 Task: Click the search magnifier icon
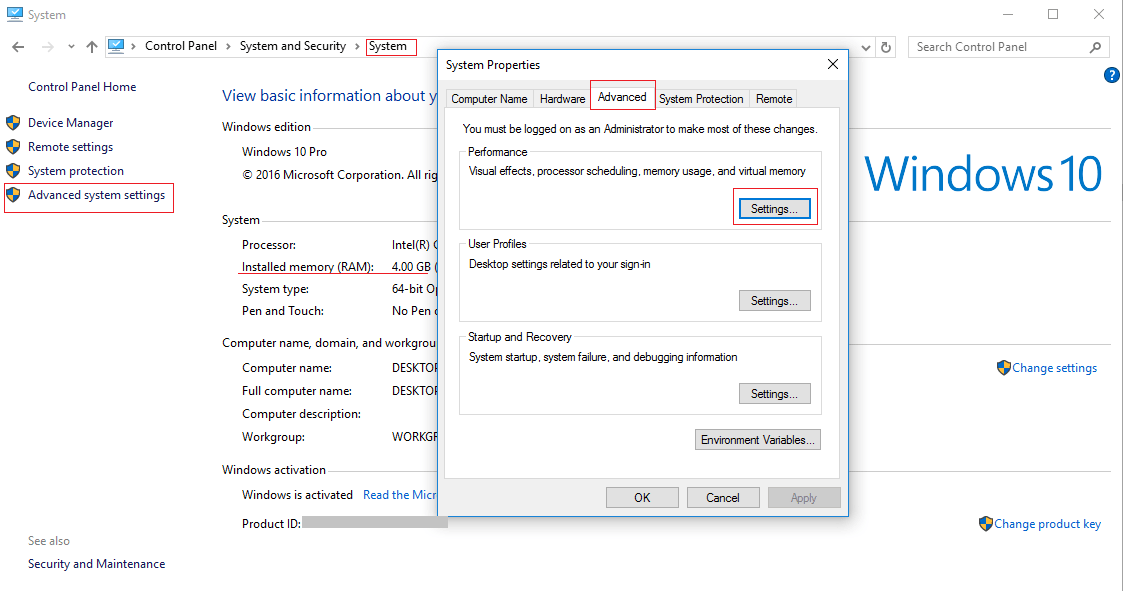1096,47
